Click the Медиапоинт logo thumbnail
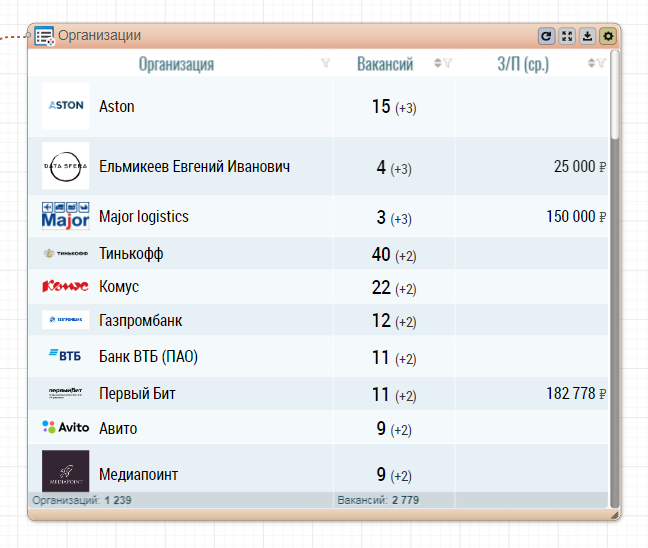This screenshot has width=648, height=548. (65, 472)
